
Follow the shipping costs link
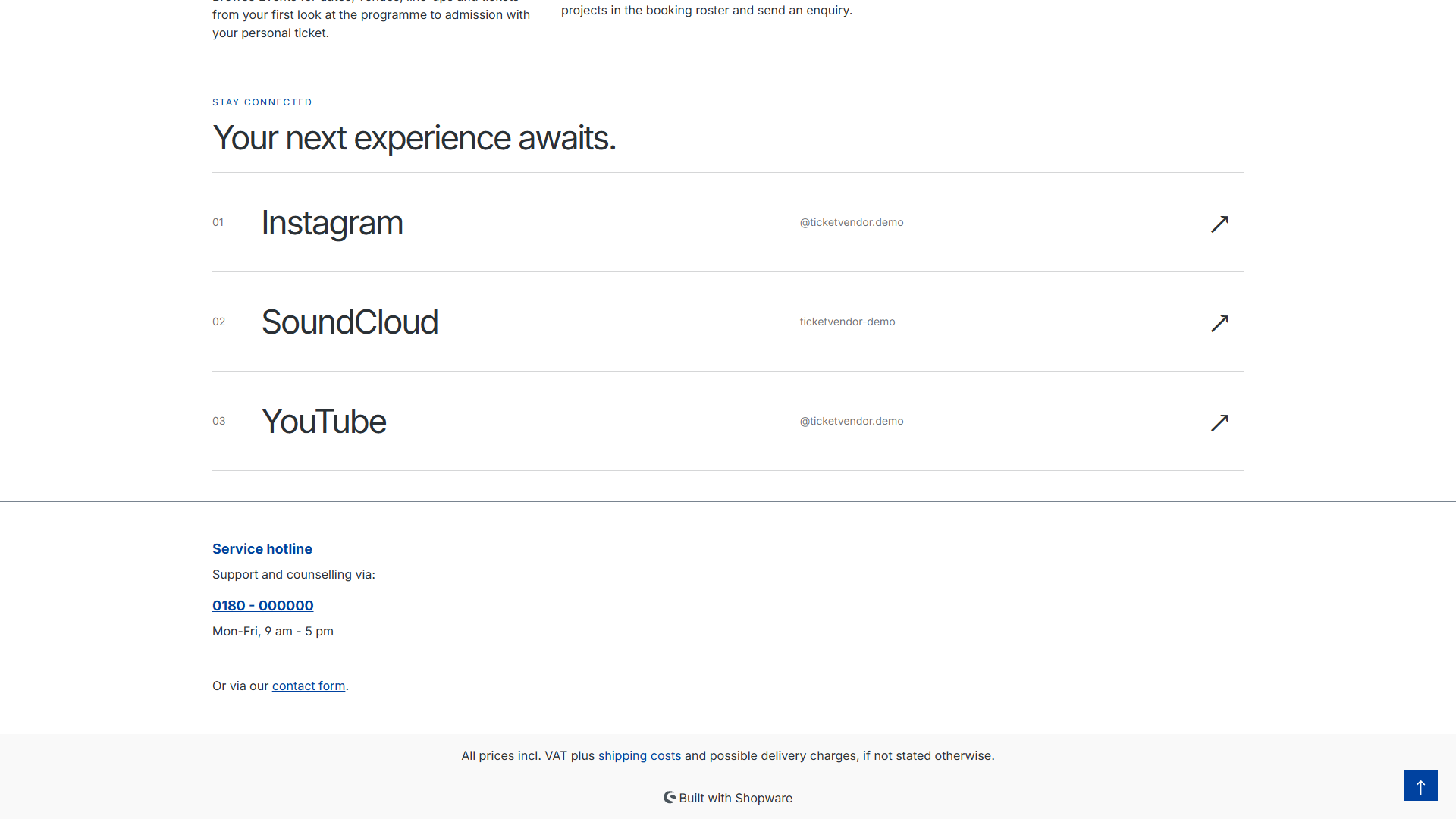coord(639,755)
